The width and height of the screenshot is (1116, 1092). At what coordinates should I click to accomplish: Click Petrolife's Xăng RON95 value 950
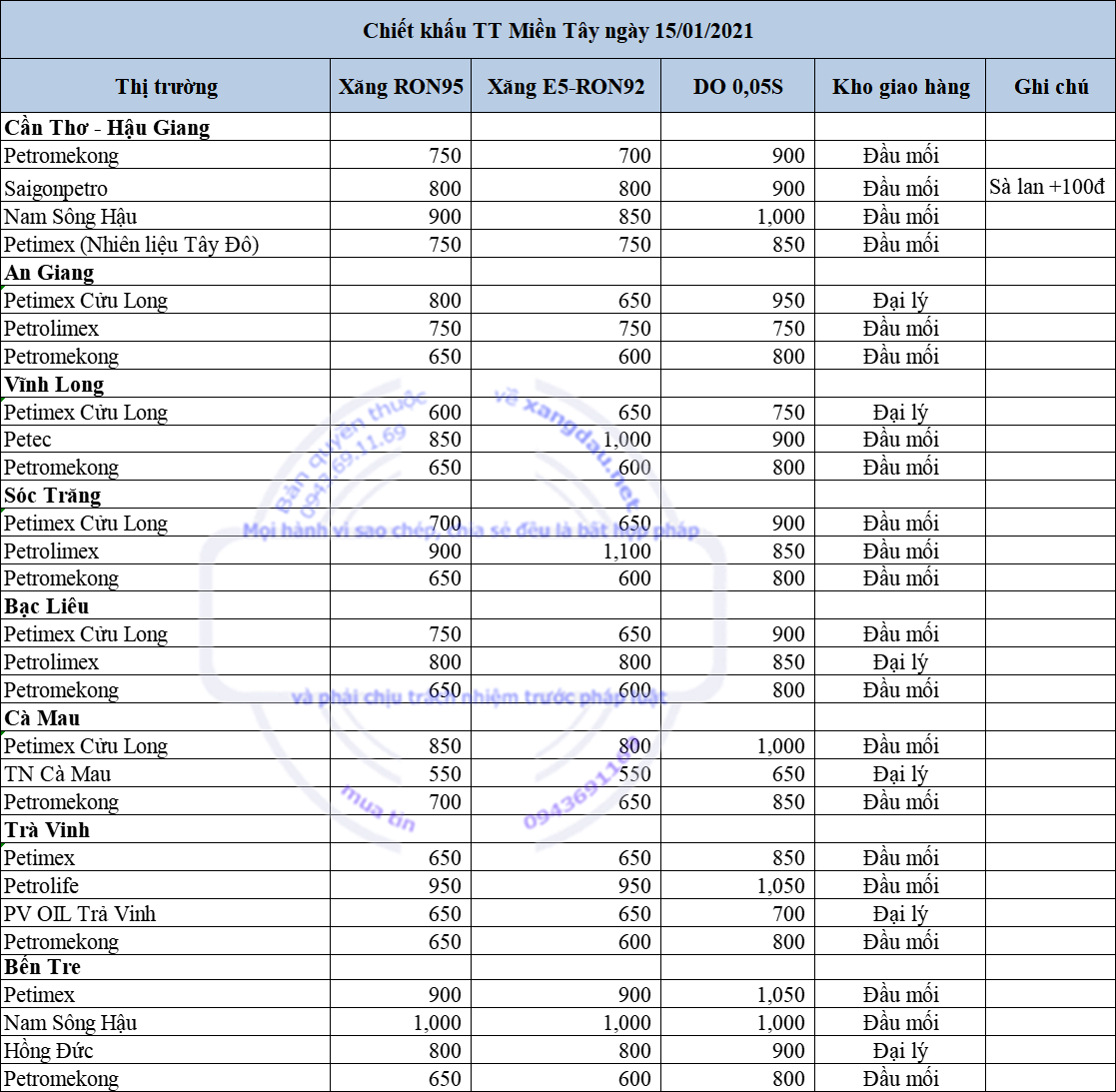401,885
